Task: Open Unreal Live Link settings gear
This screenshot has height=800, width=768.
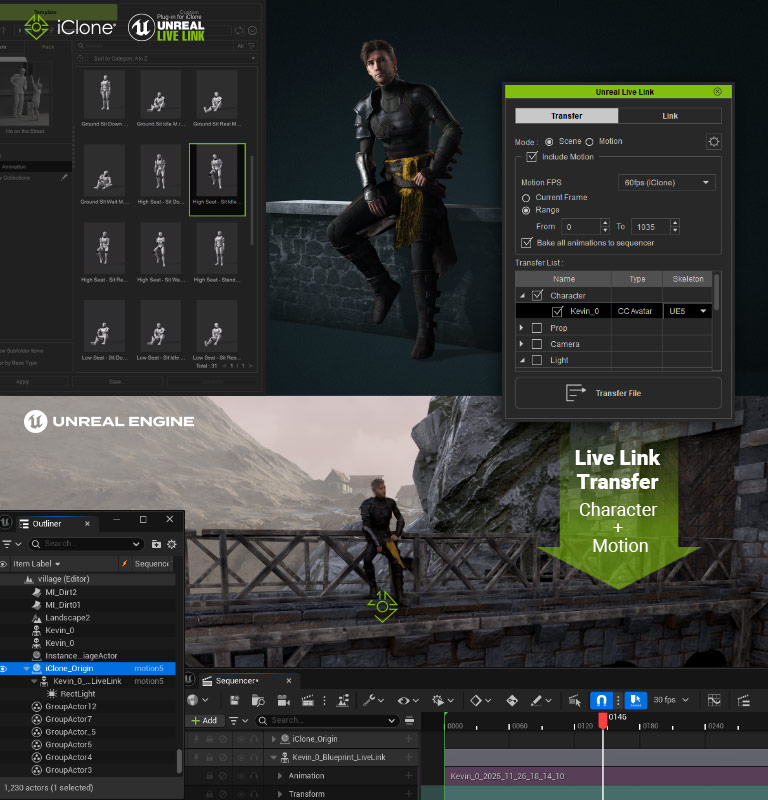Action: (713, 141)
